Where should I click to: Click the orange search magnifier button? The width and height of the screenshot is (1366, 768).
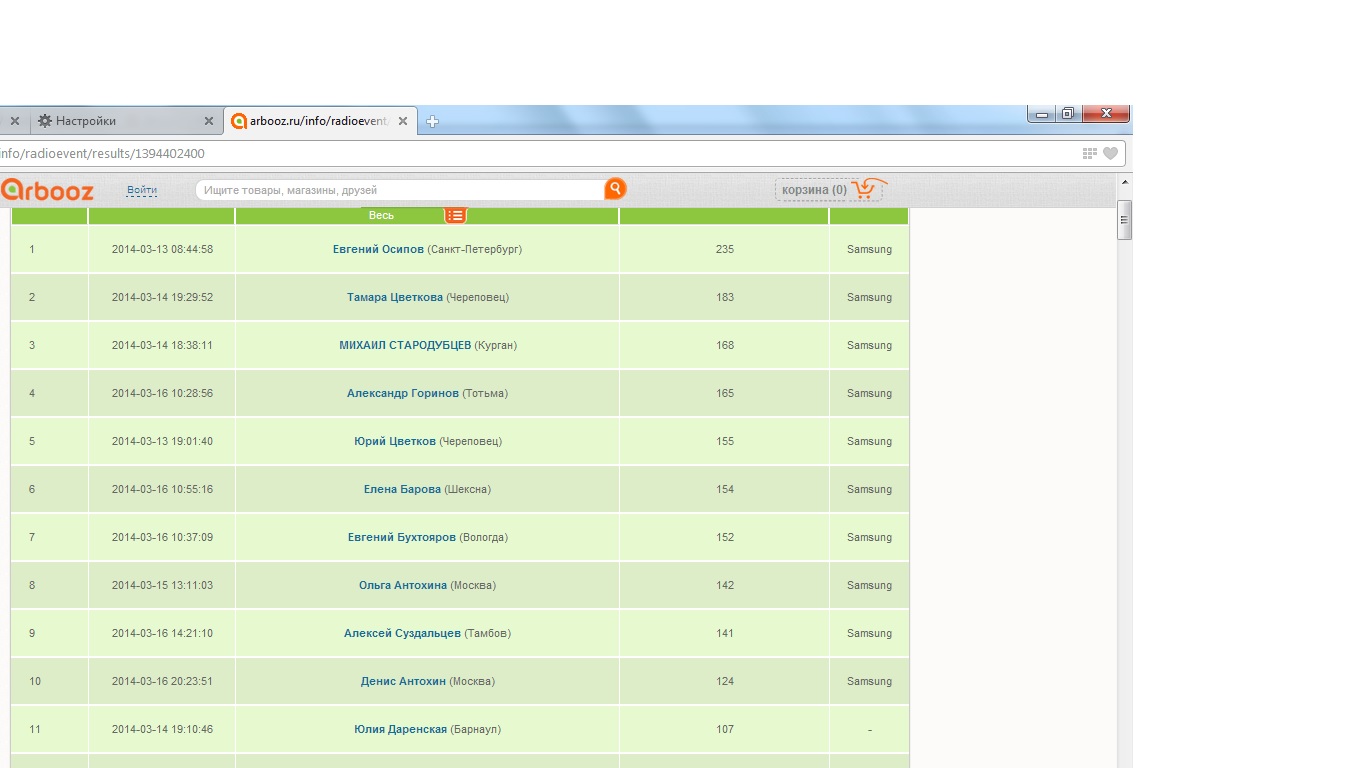click(615, 188)
